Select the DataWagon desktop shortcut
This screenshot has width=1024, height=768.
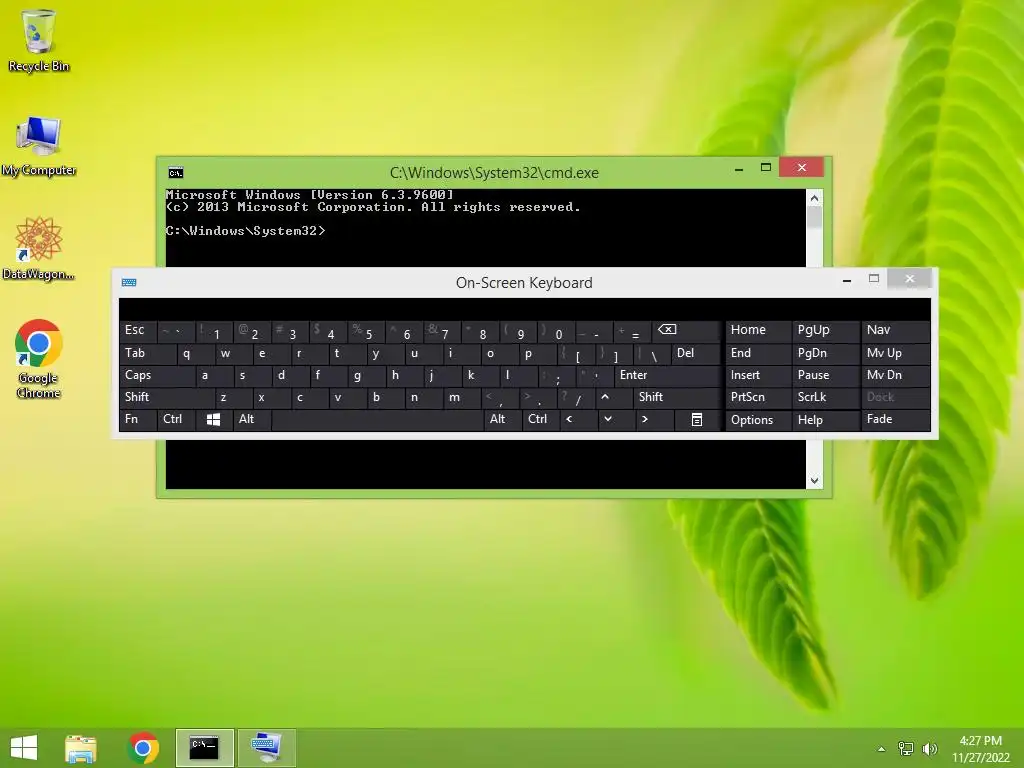(x=39, y=249)
